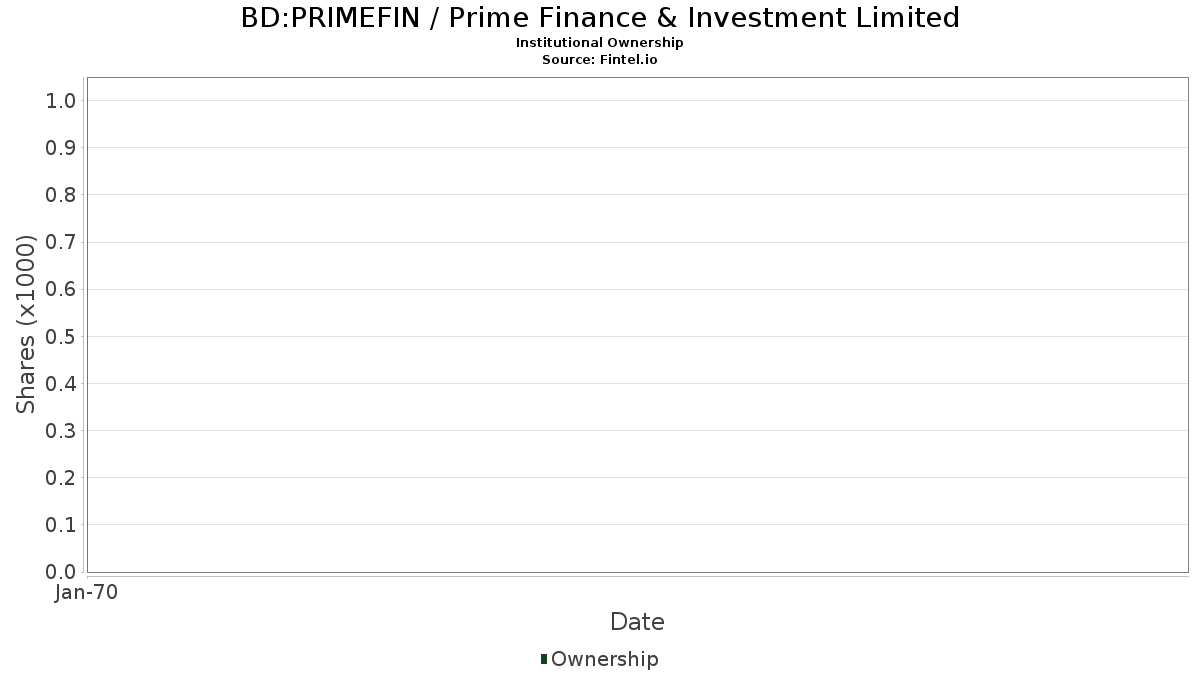The height and width of the screenshot is (675, 1200).
Task: Click the 0.8 y-axis tick label
Action: (61, 195)
